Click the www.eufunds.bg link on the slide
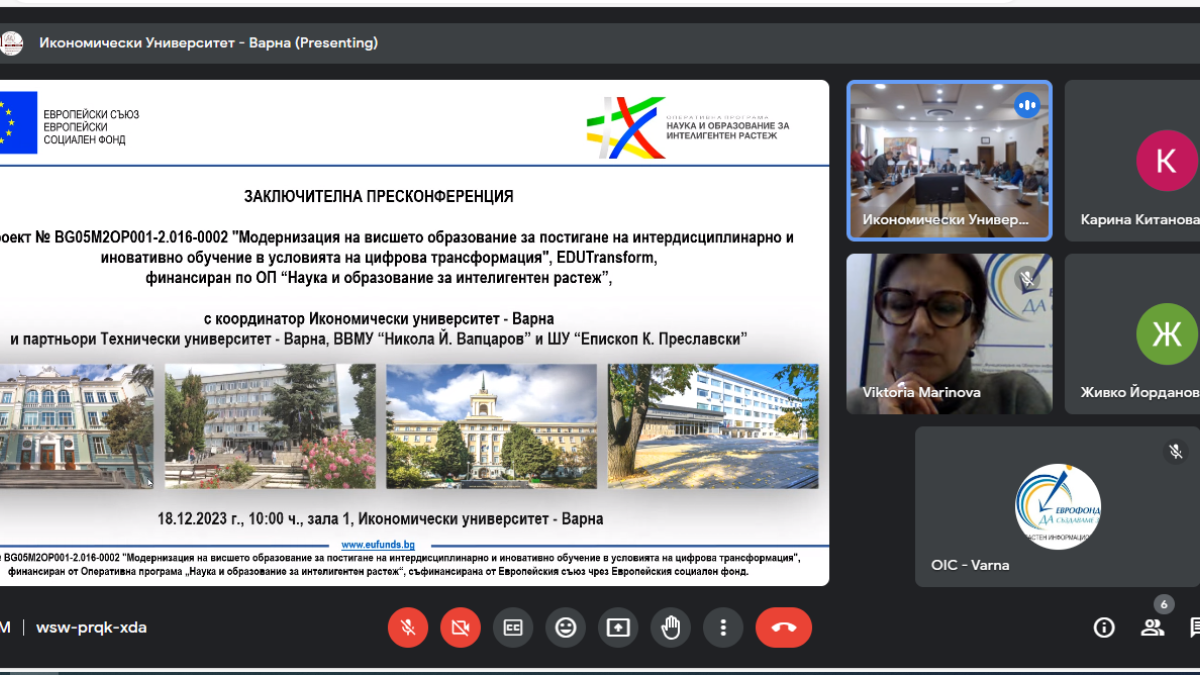The image size is (1200, 675). [x=378, y=545]
